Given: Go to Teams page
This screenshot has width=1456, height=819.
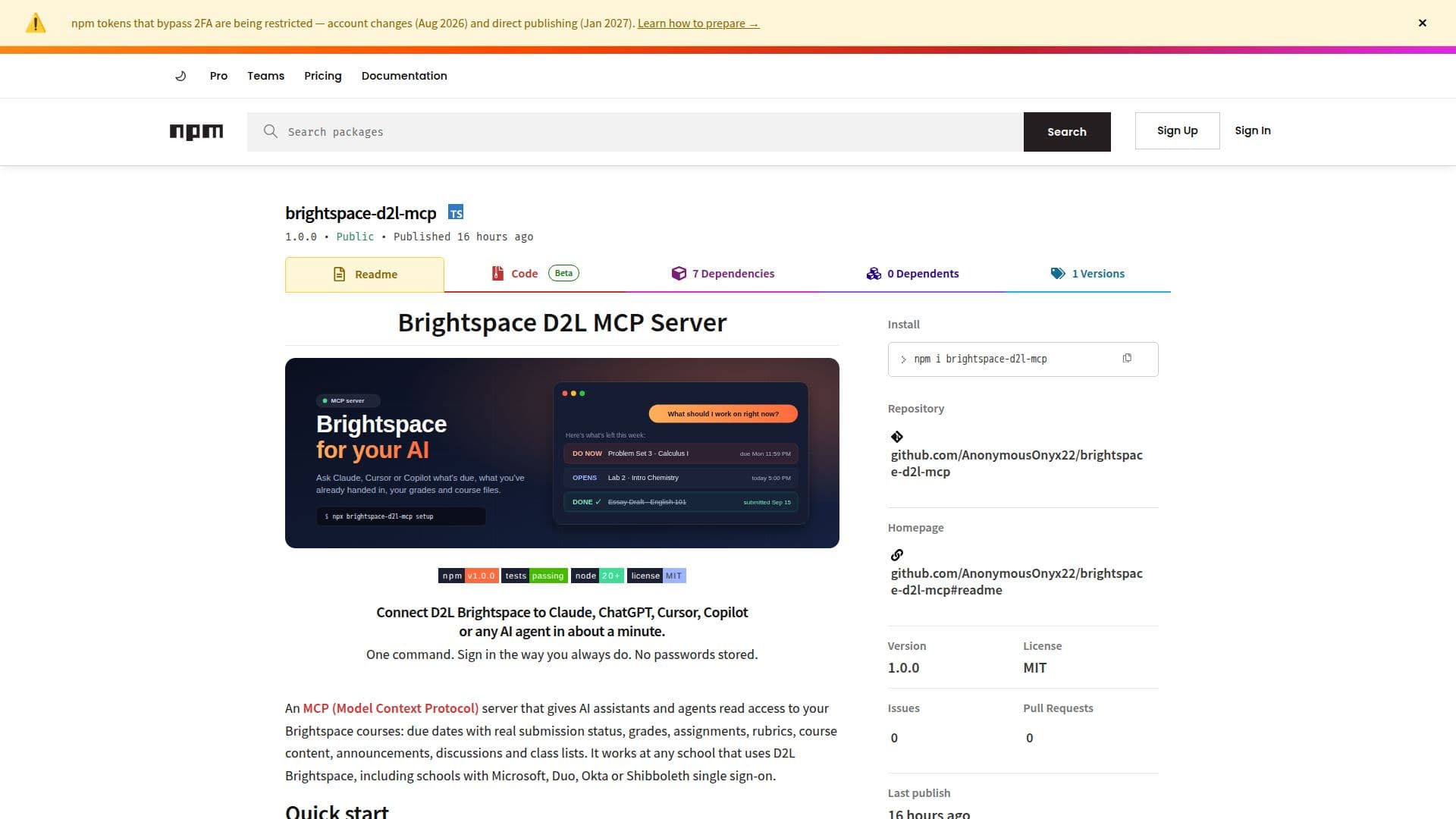Looking at the screenshot, I should tap(265, 76).
